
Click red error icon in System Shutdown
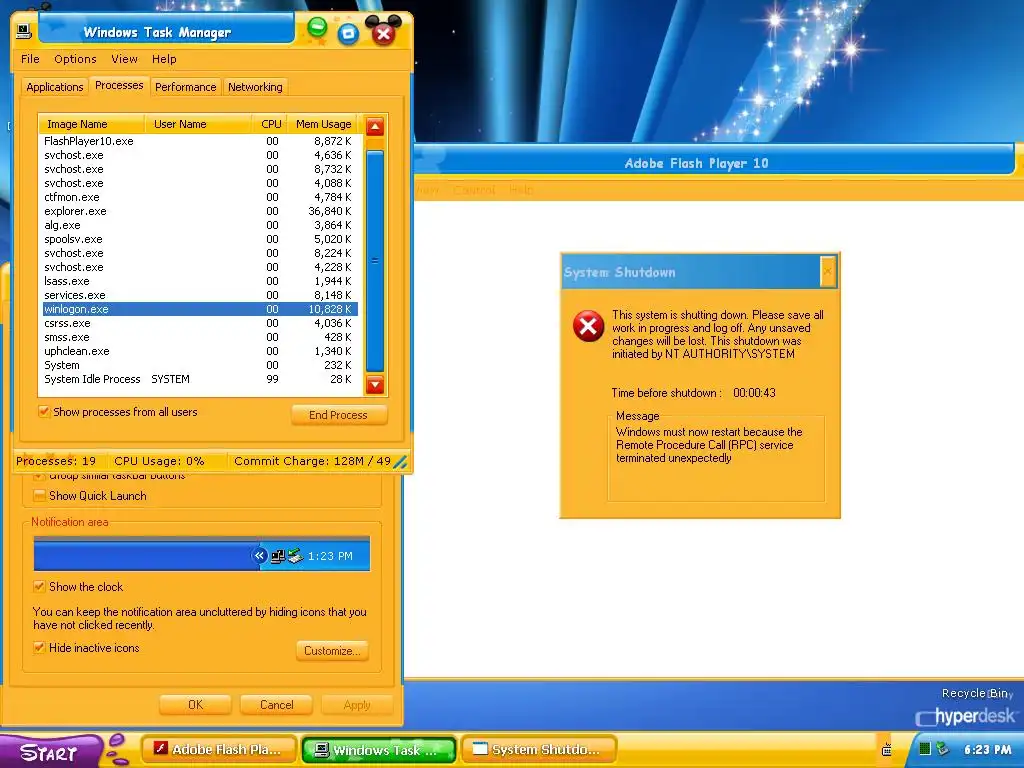point(588,326)
